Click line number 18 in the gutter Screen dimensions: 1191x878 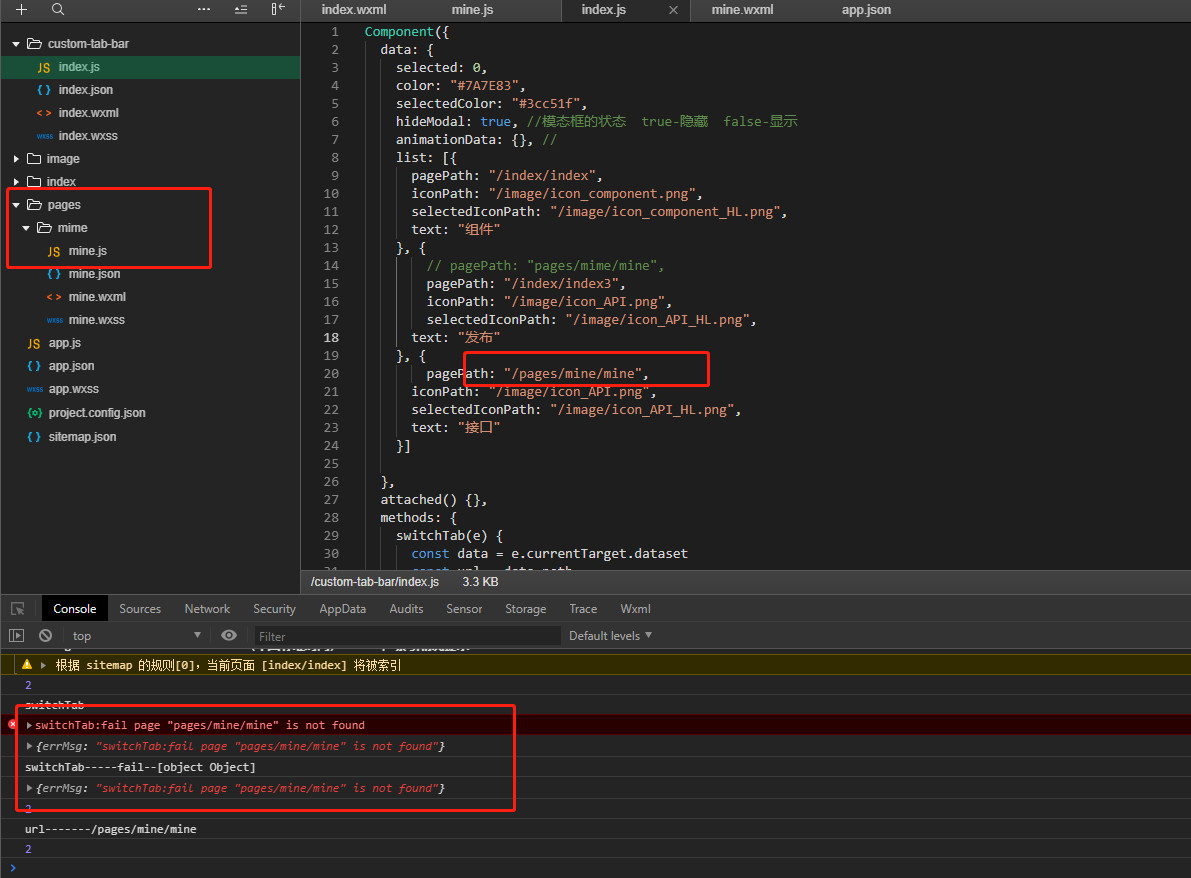coord(331,337)
